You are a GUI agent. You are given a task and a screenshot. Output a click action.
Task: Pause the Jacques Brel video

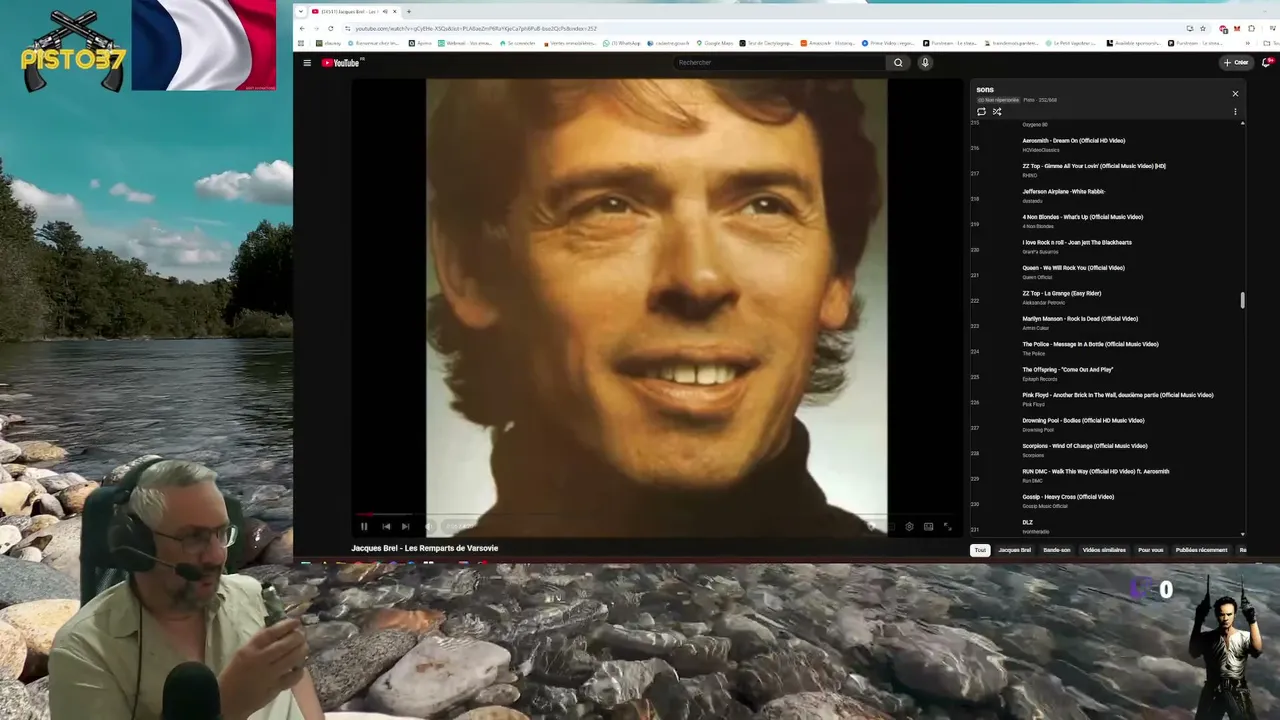tap(364, 526)
